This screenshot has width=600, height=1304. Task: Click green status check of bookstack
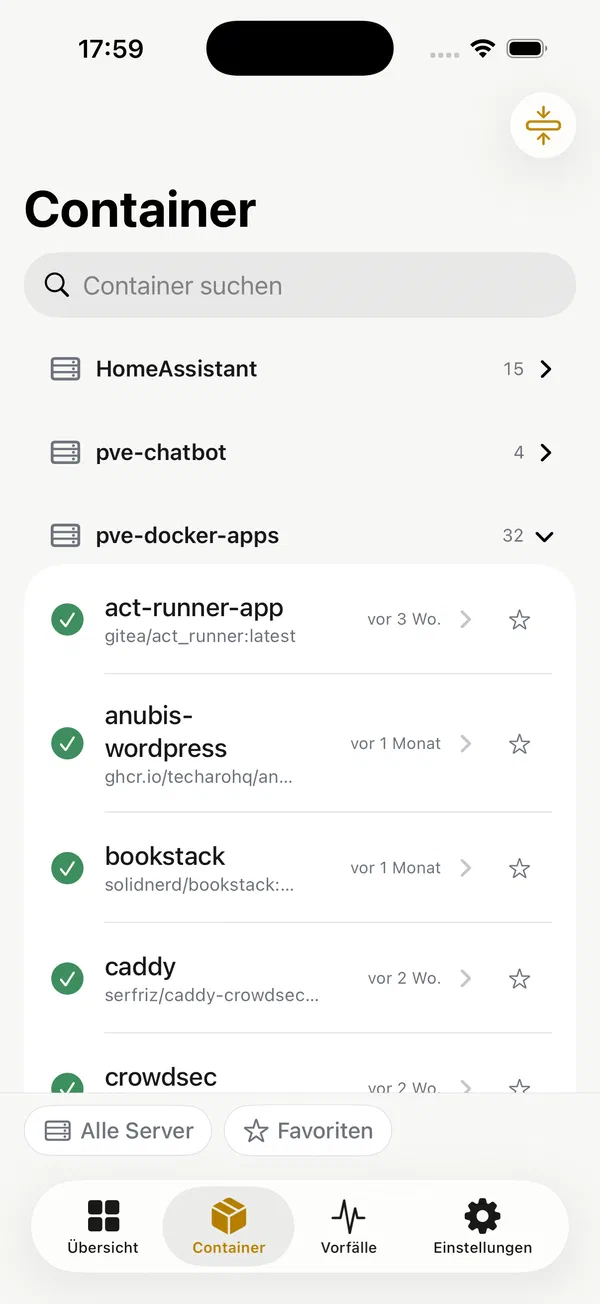tap(67, 868)
